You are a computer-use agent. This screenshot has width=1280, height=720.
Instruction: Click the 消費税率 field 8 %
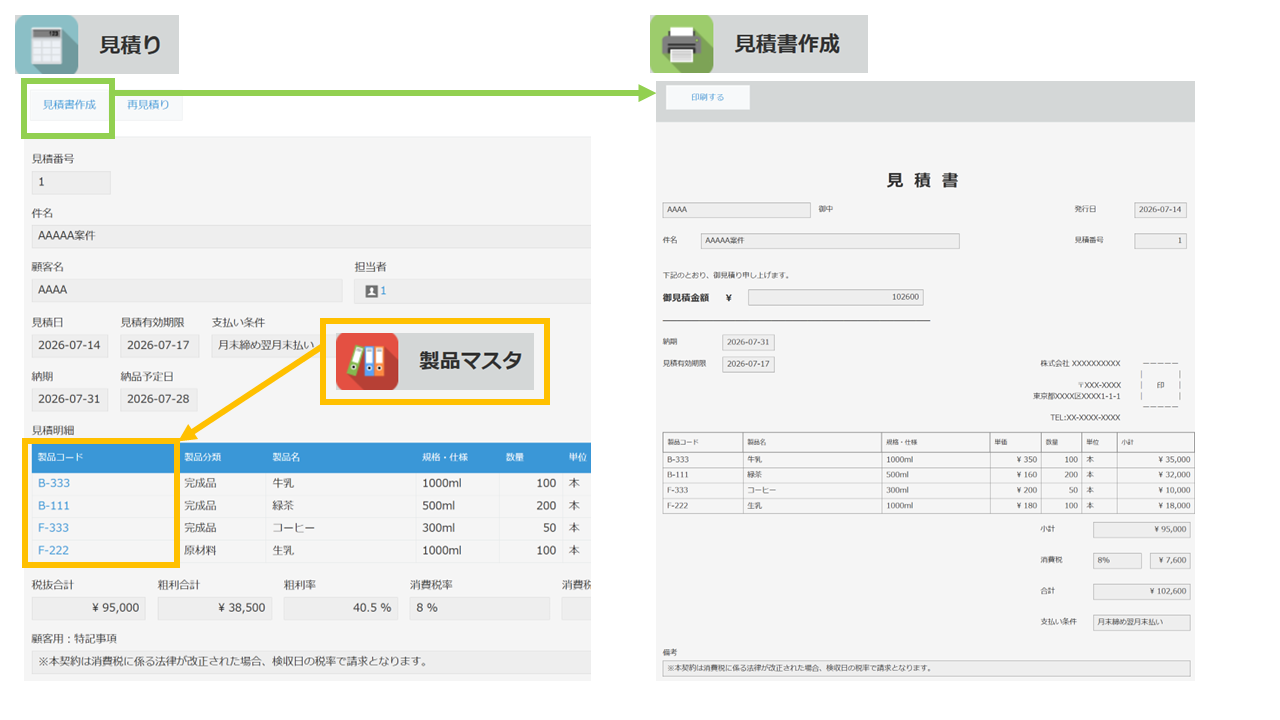tap(480, 608)
